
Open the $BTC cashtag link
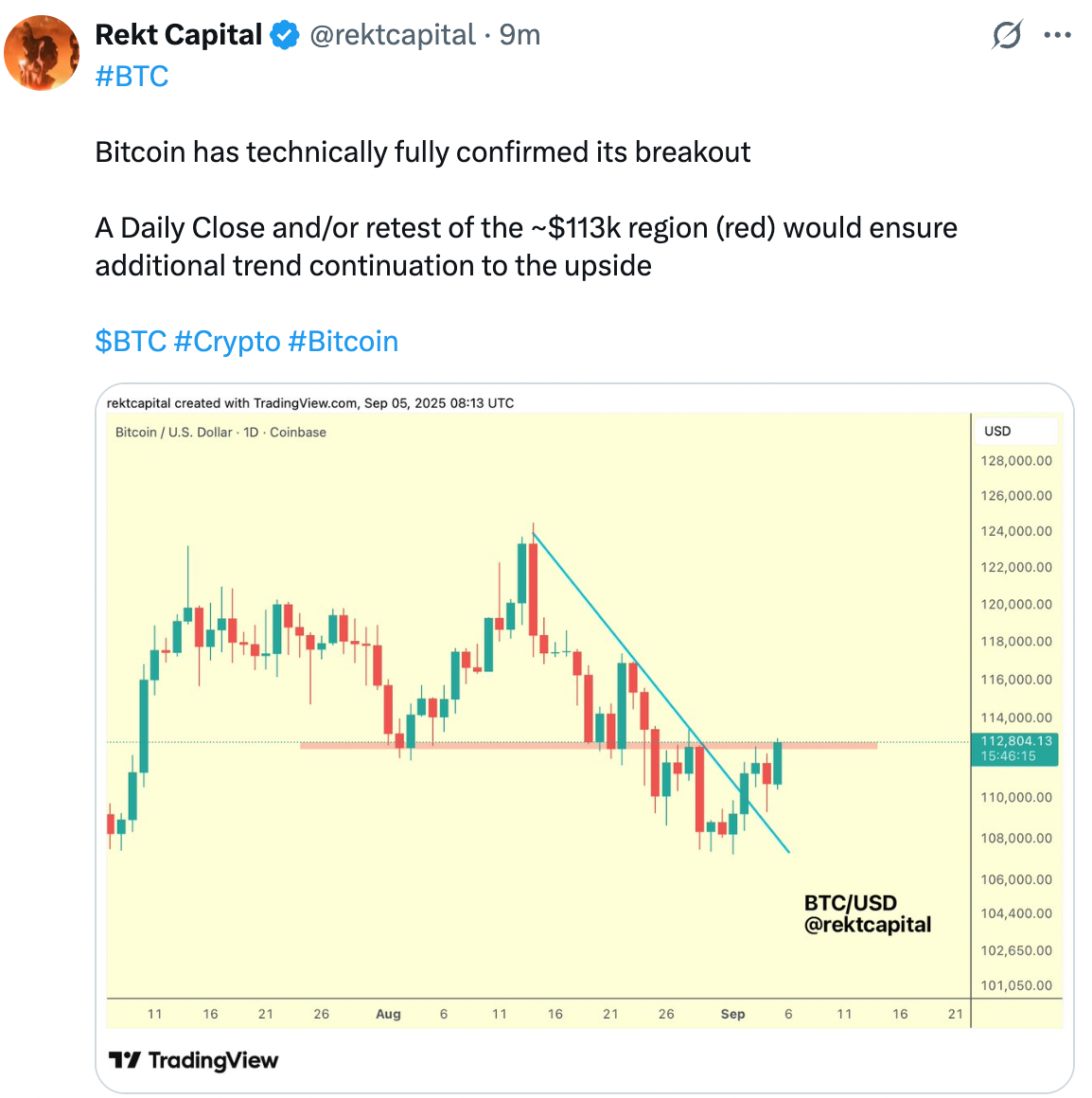(x=131, y=341)
